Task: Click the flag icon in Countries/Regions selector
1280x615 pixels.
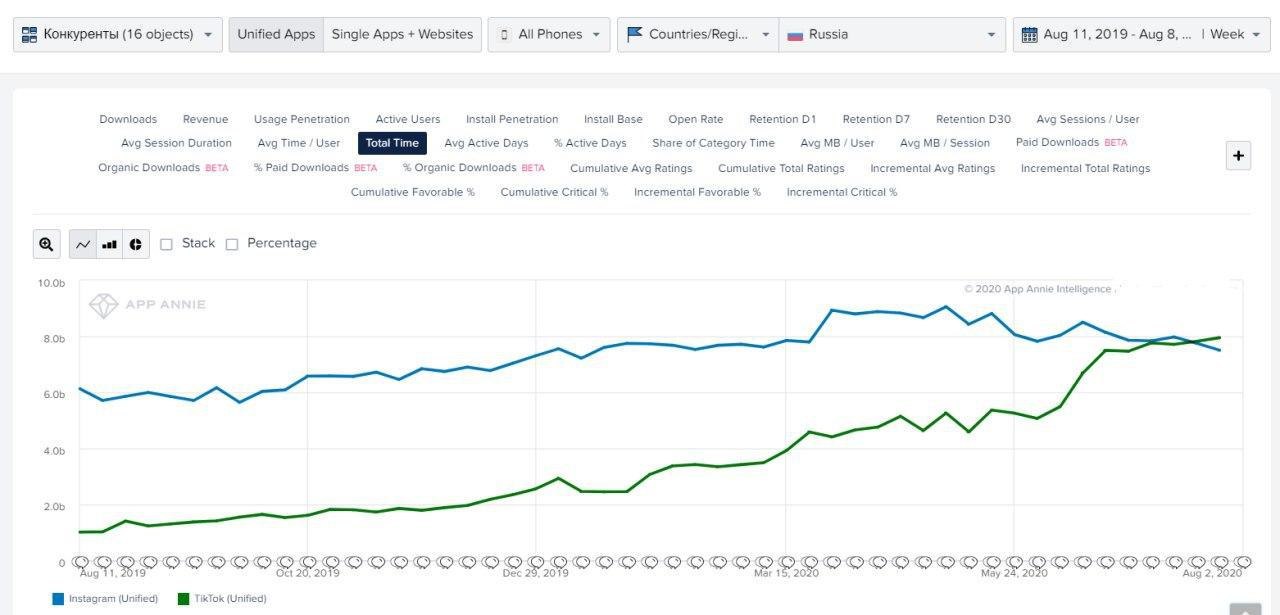Action: pyautogui.click(x=634, y=34)
